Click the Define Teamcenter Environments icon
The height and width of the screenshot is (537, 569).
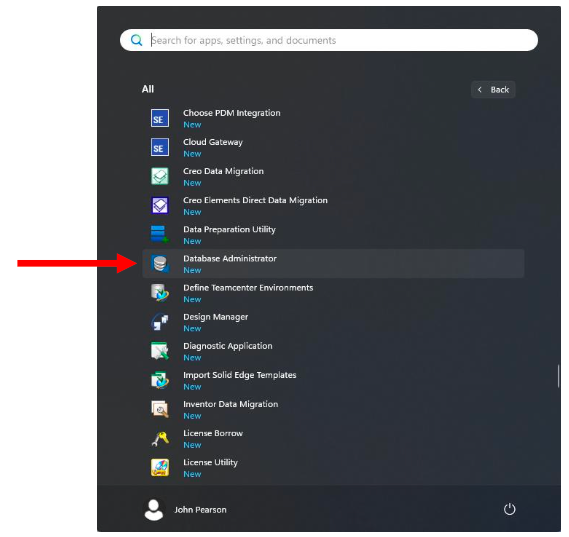(160, 293)
